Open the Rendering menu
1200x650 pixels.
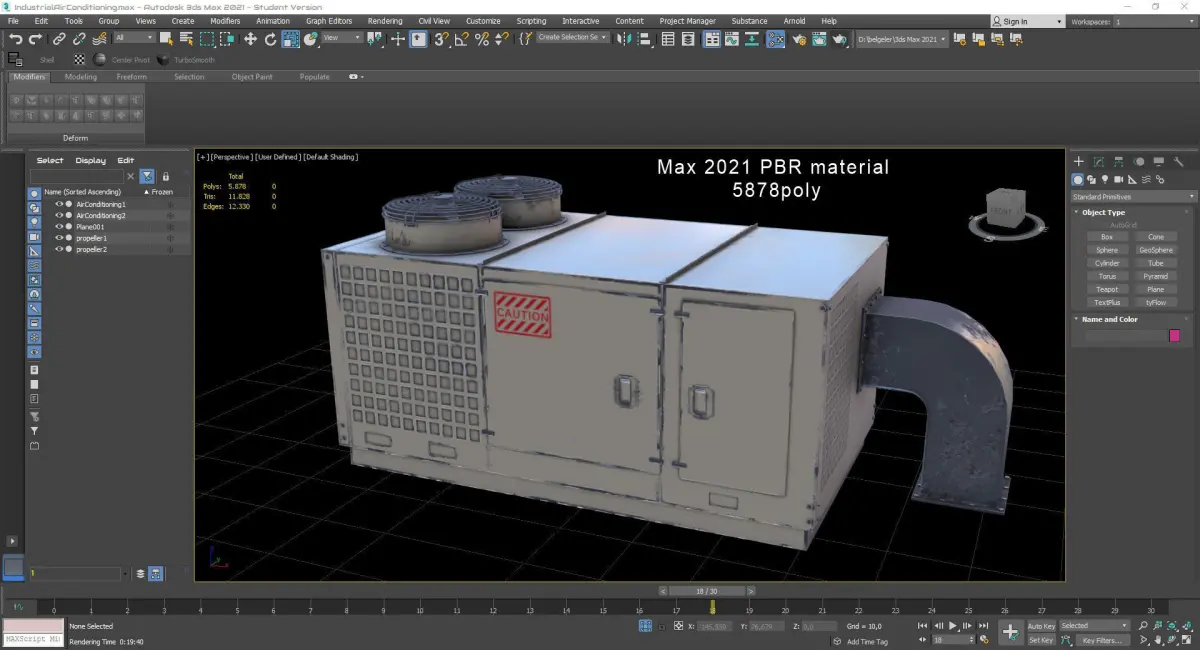pos(385,20)
